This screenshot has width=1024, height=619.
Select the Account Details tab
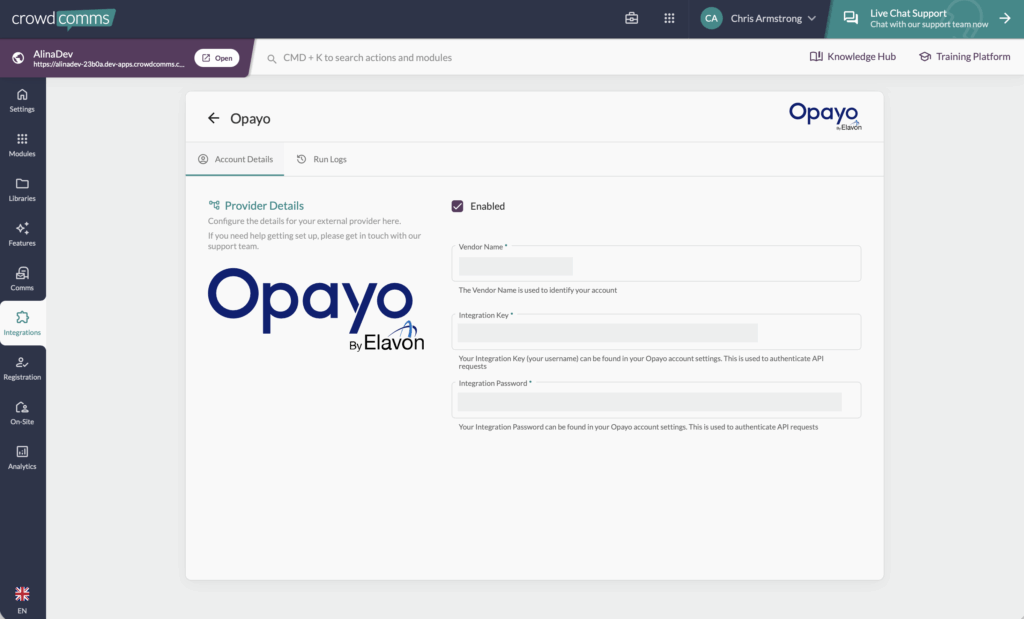point(235,159)
